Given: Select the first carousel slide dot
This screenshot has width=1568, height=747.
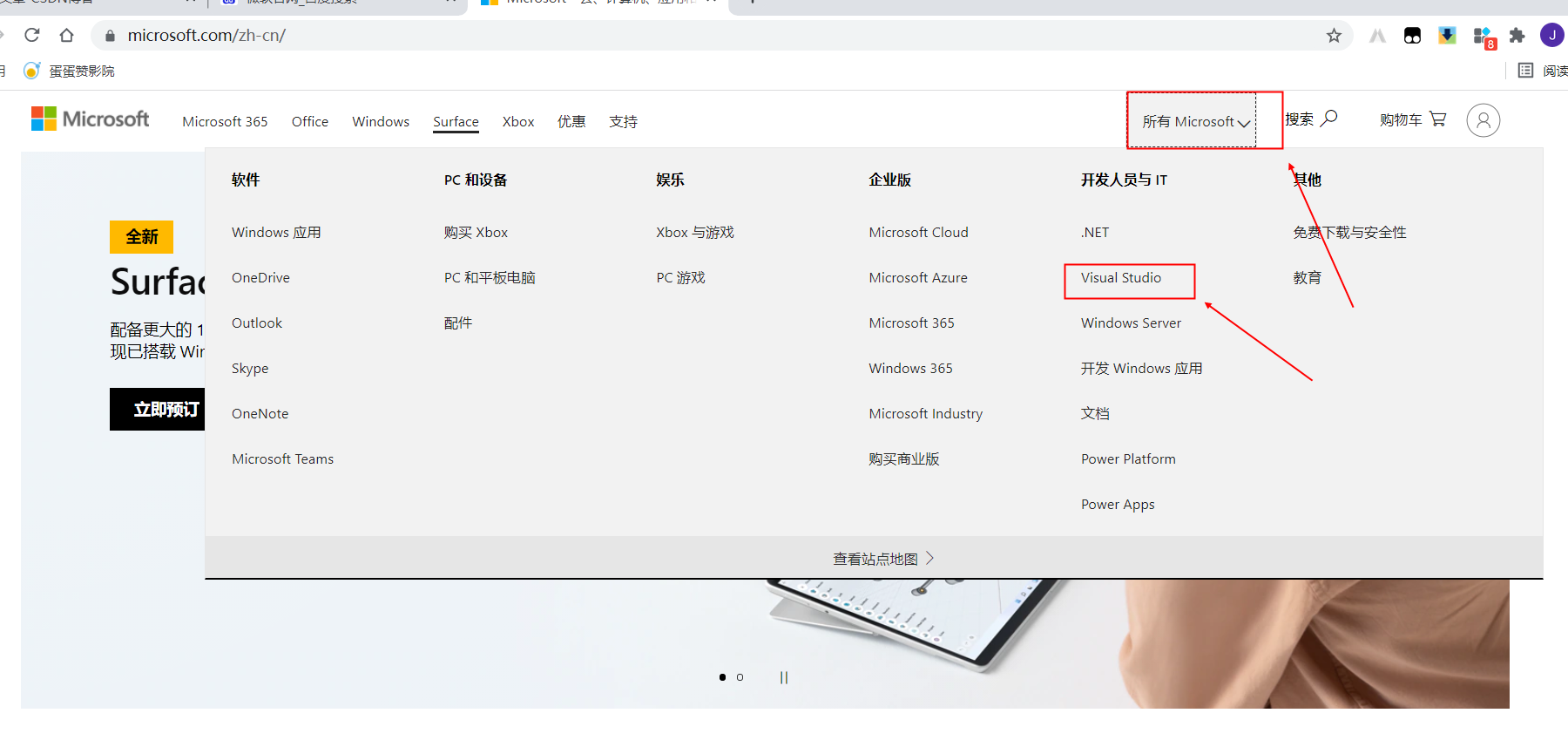Looking at the screenshot, I should tap(722, 677).
